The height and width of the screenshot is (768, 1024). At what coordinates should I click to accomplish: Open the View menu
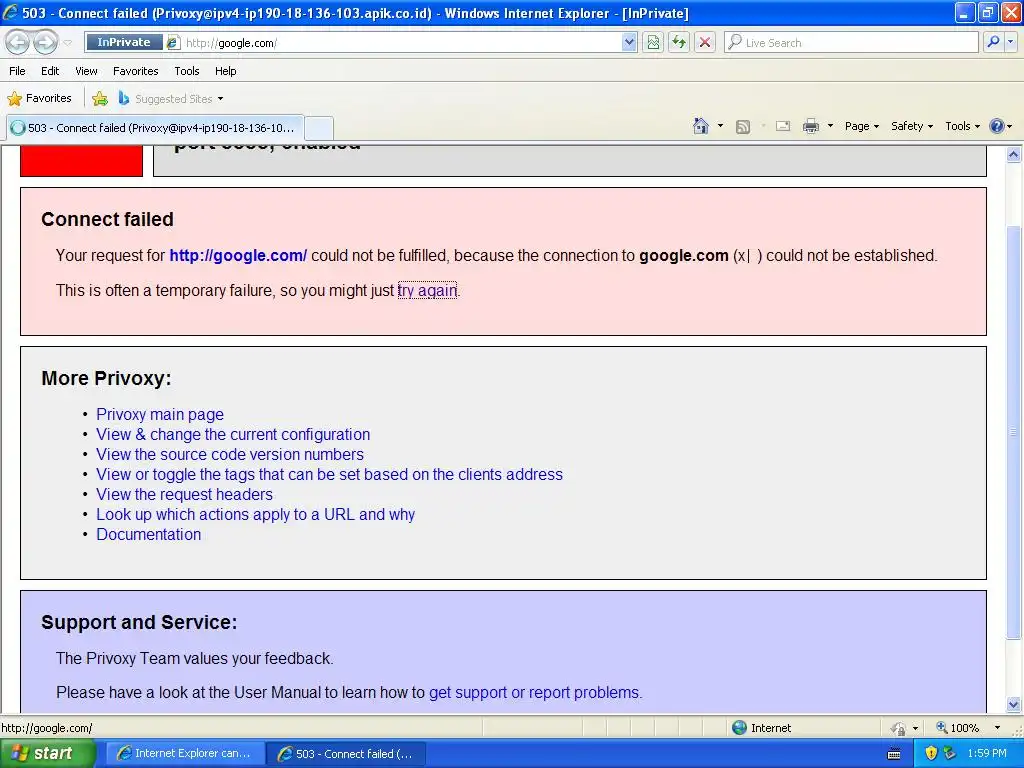[x=86, y=71]
